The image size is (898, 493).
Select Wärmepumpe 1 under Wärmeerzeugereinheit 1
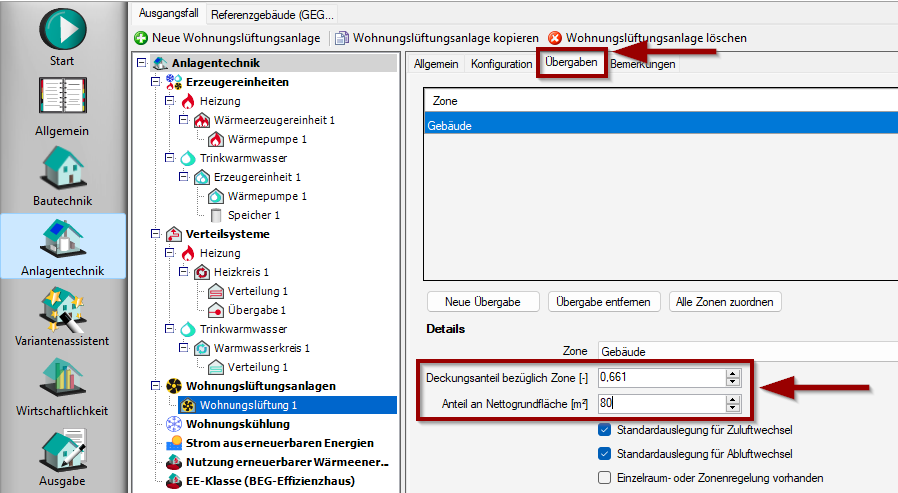[x=267, y=139]
